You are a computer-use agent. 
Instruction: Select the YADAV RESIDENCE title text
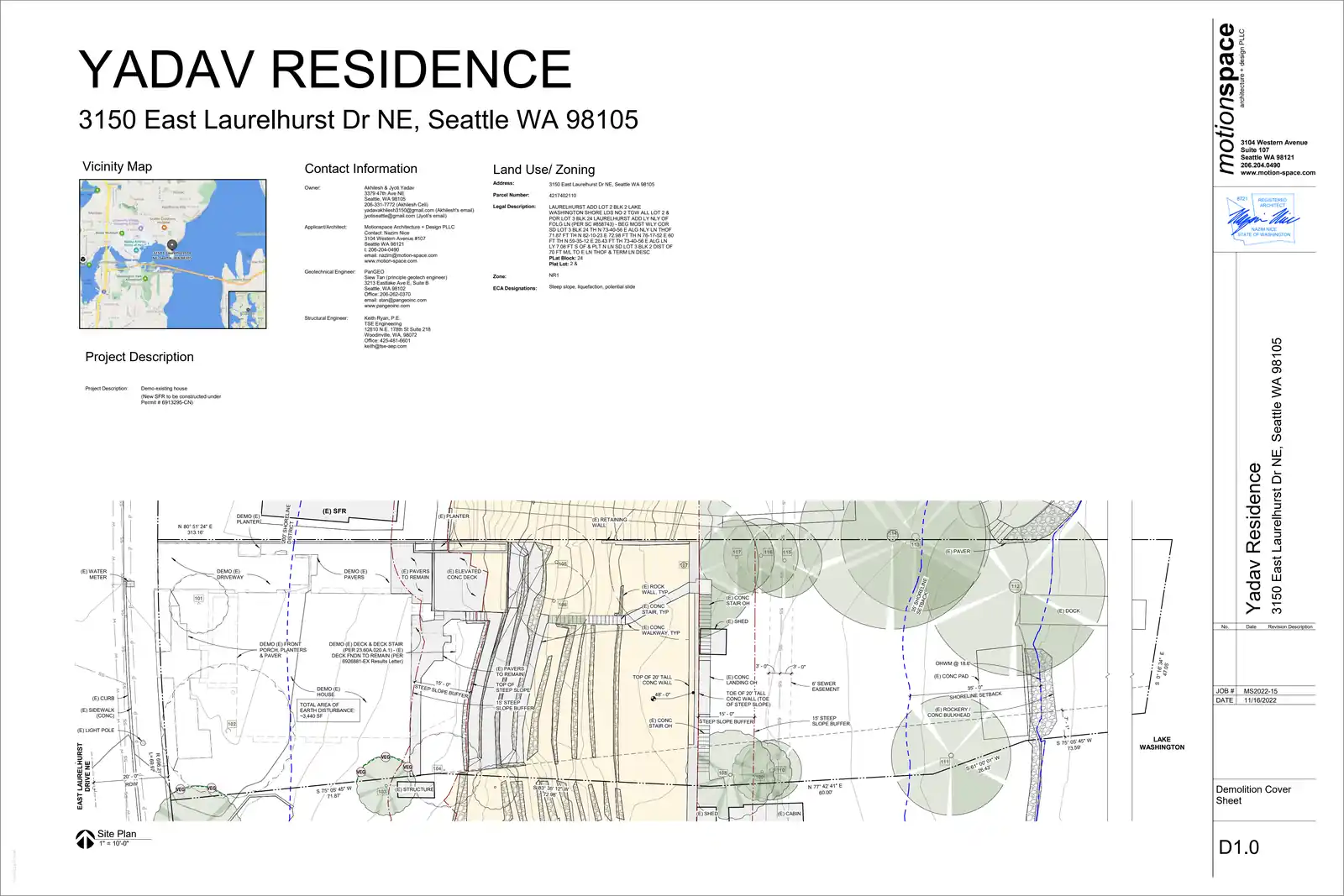325,69
